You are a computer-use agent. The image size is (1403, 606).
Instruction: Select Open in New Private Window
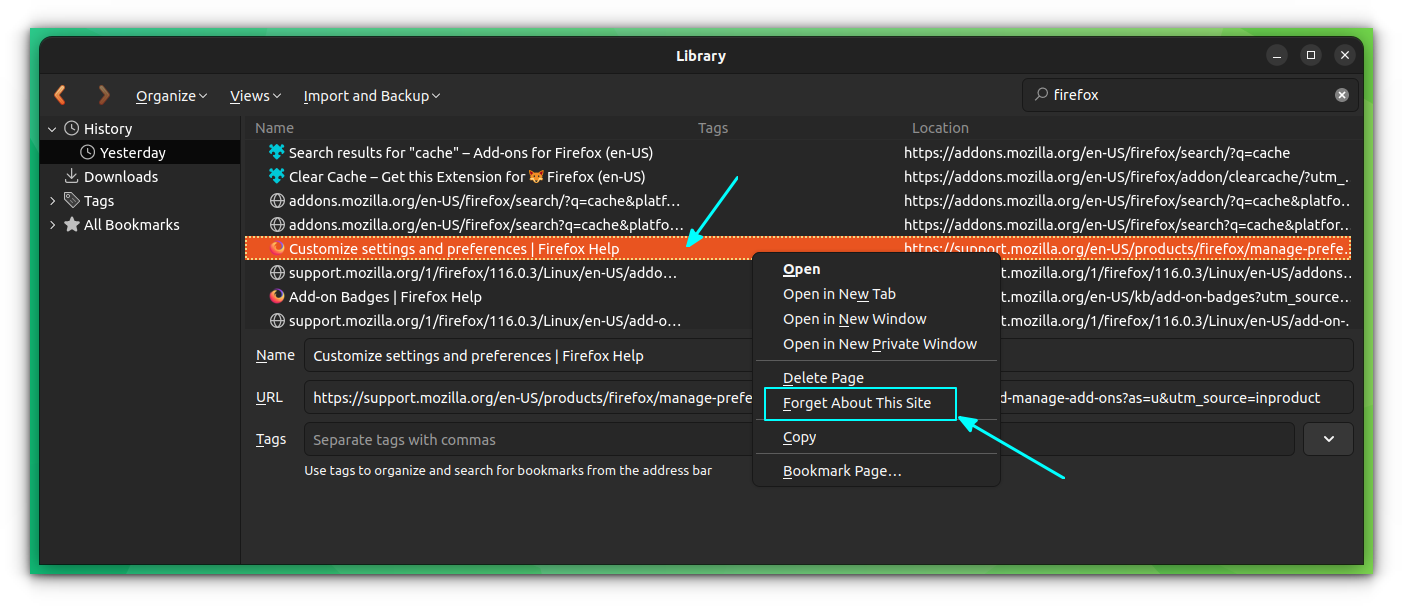879,343
